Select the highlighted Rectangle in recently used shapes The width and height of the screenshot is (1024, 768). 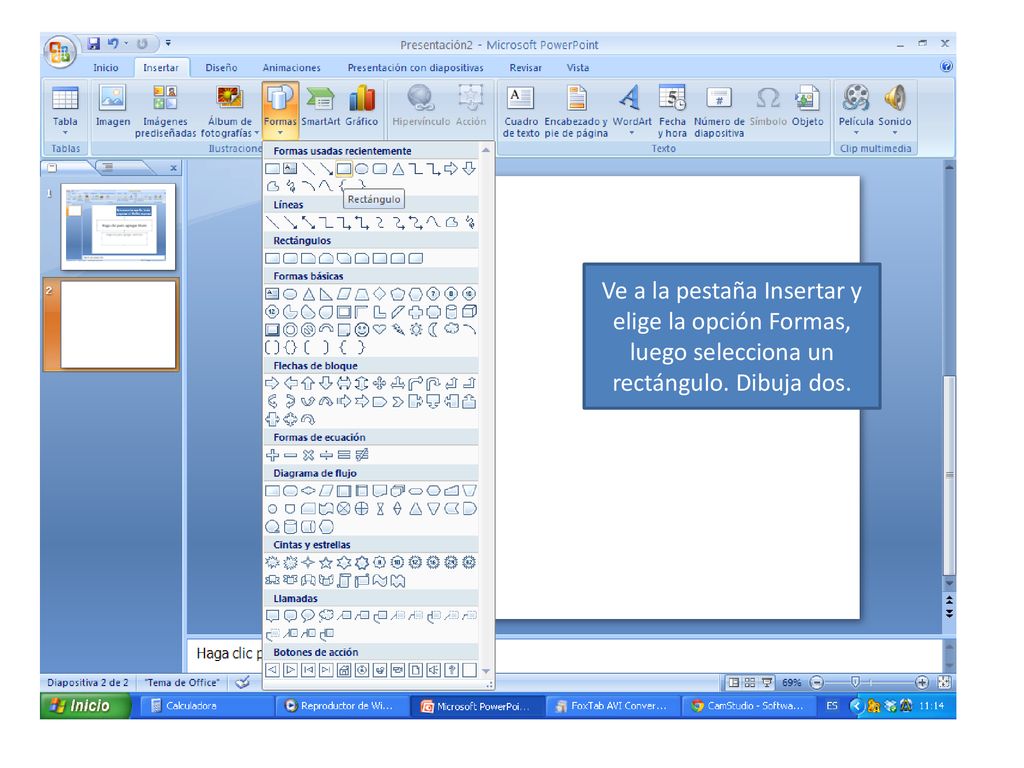[x=344, y=169]
